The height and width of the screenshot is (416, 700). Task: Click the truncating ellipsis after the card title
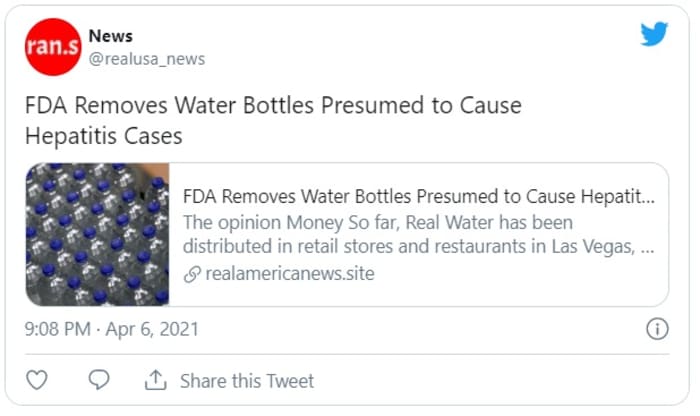click(647, 195)
